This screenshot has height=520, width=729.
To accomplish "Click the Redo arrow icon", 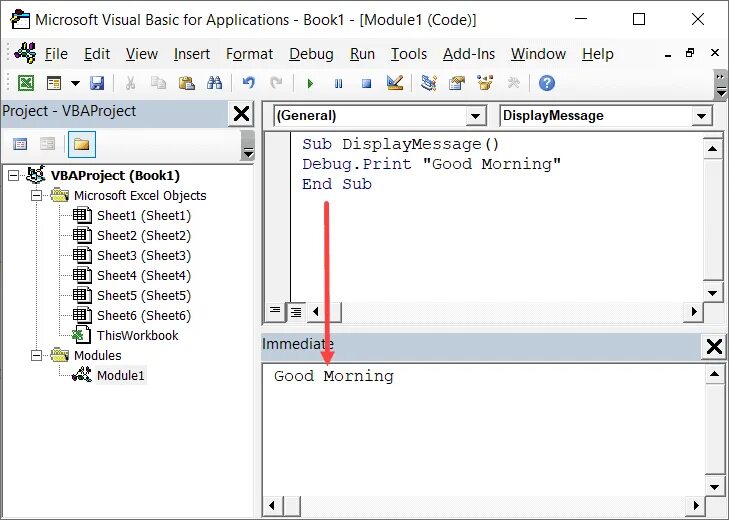I will pos(276,83).
